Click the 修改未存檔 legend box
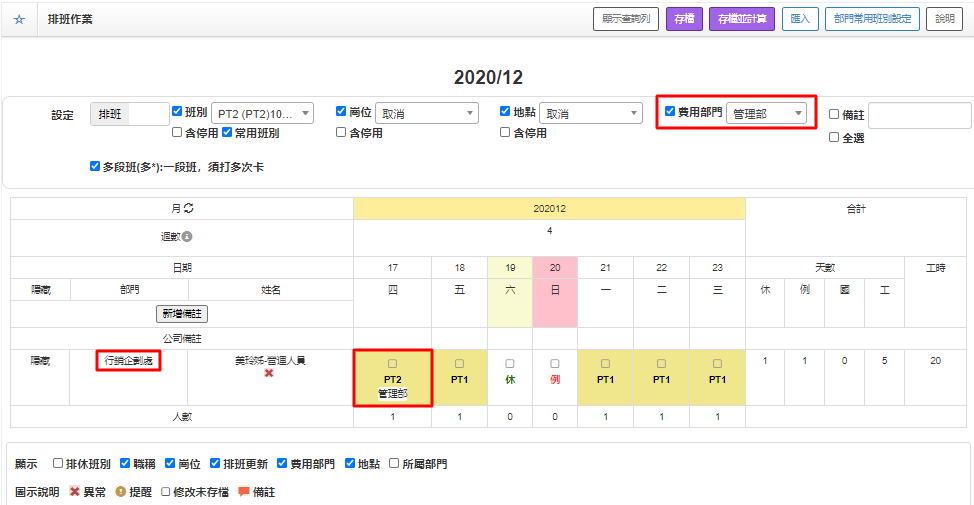The height and width of the screenshot is (505, 974). tap(165, 491)
